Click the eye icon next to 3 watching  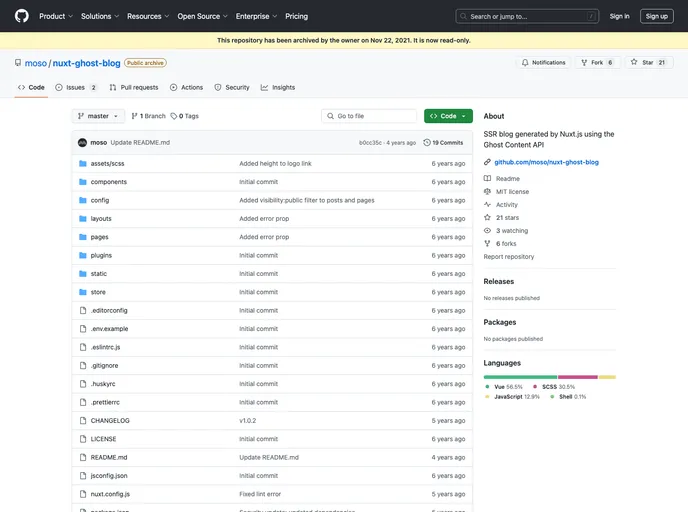point(487,231)
